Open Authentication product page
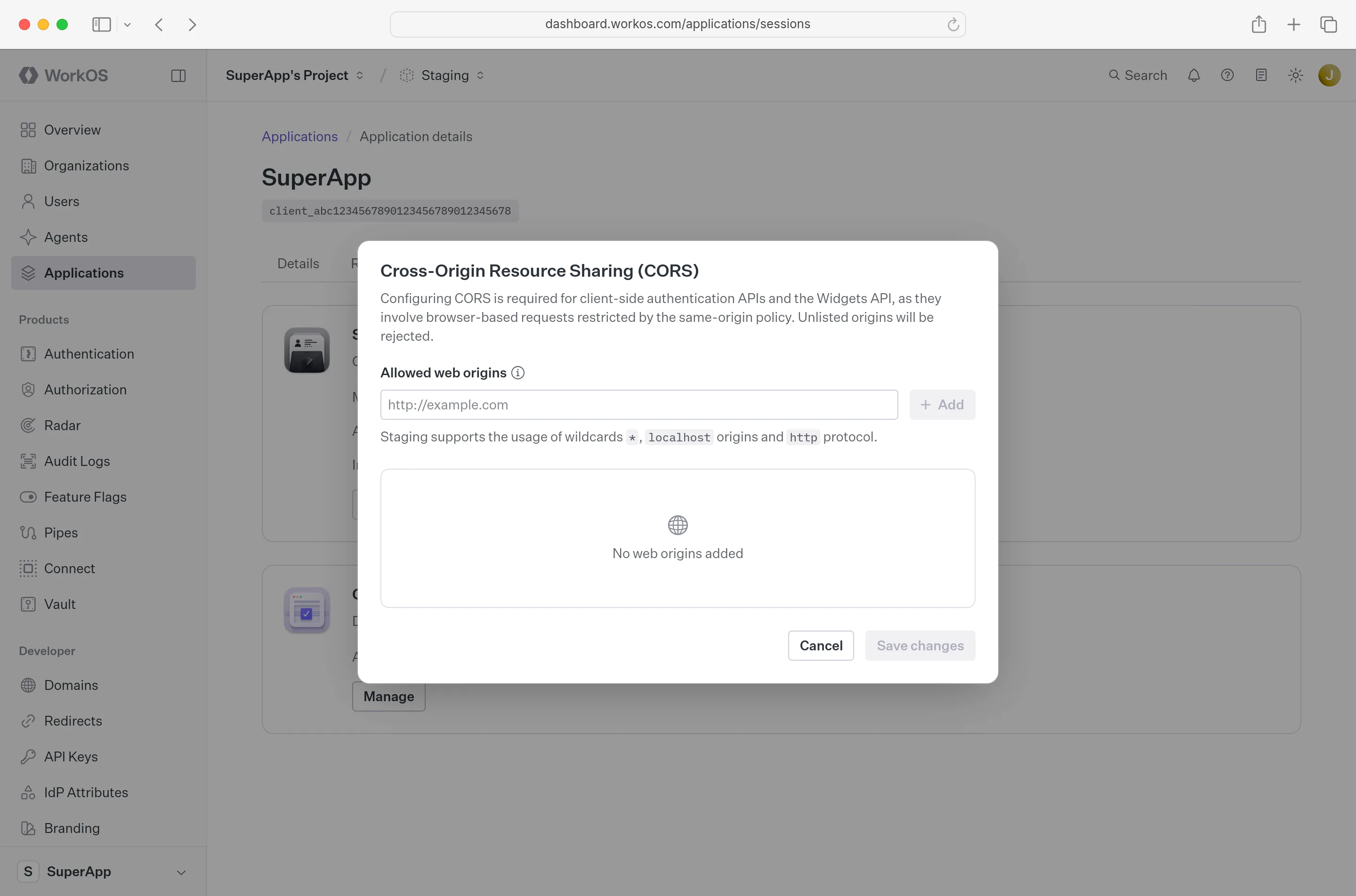 click(x=104, y=354)
